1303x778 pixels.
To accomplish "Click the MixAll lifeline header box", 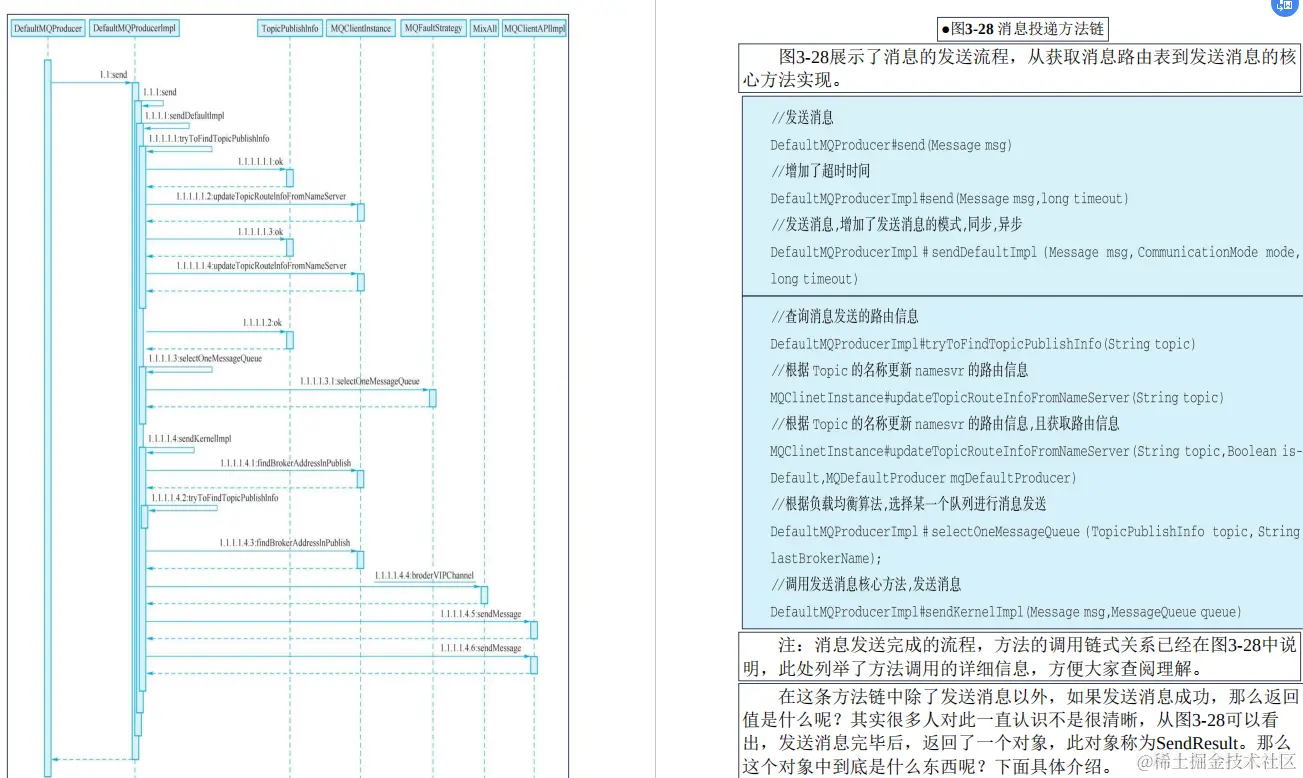I will point(484,29).
